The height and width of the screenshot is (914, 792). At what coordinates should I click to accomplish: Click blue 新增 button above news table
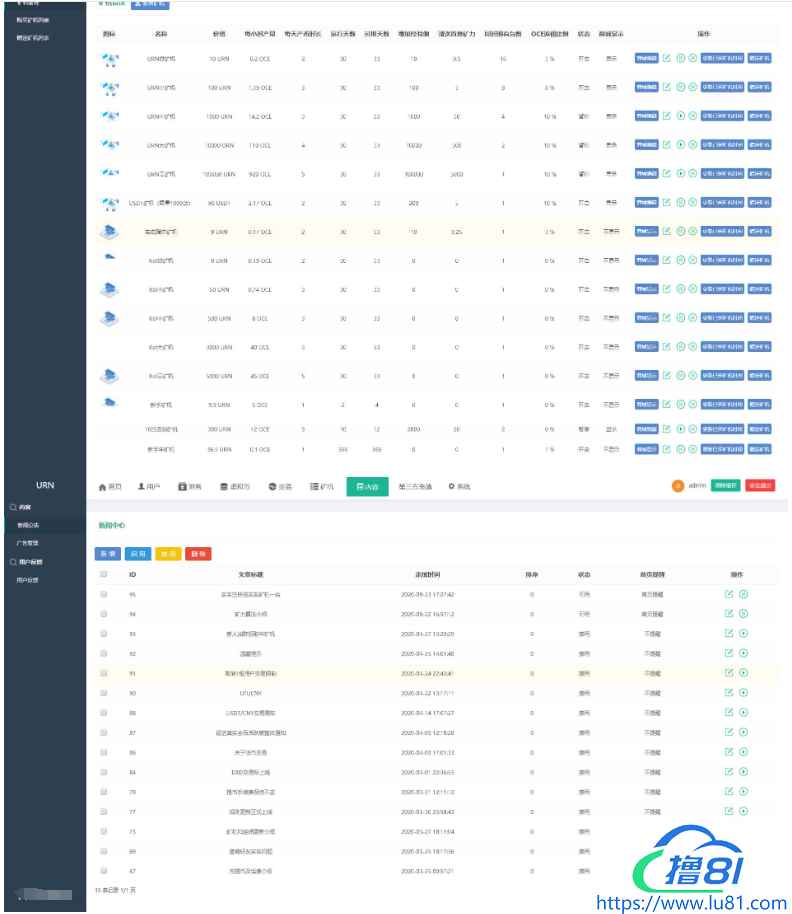107,553
